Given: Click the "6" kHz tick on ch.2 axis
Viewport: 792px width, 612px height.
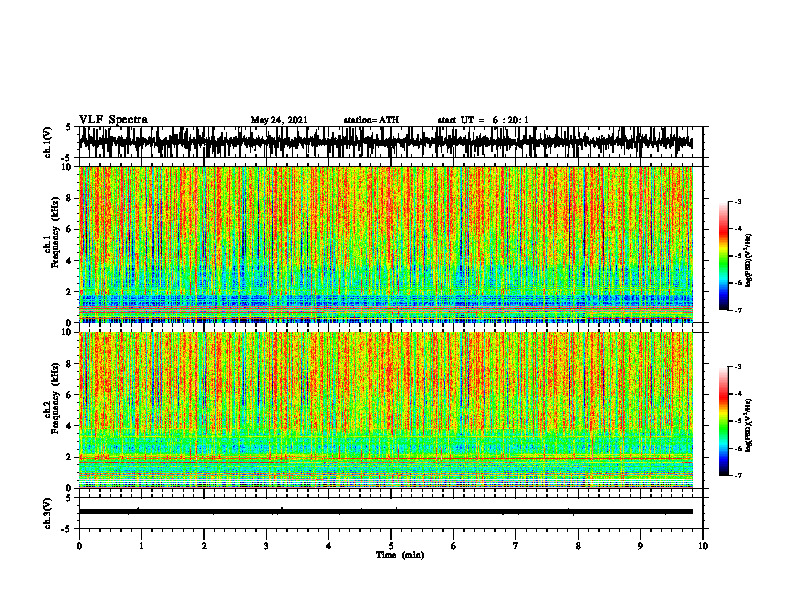Looking at the screenshot, I should (x=70, y=395).
